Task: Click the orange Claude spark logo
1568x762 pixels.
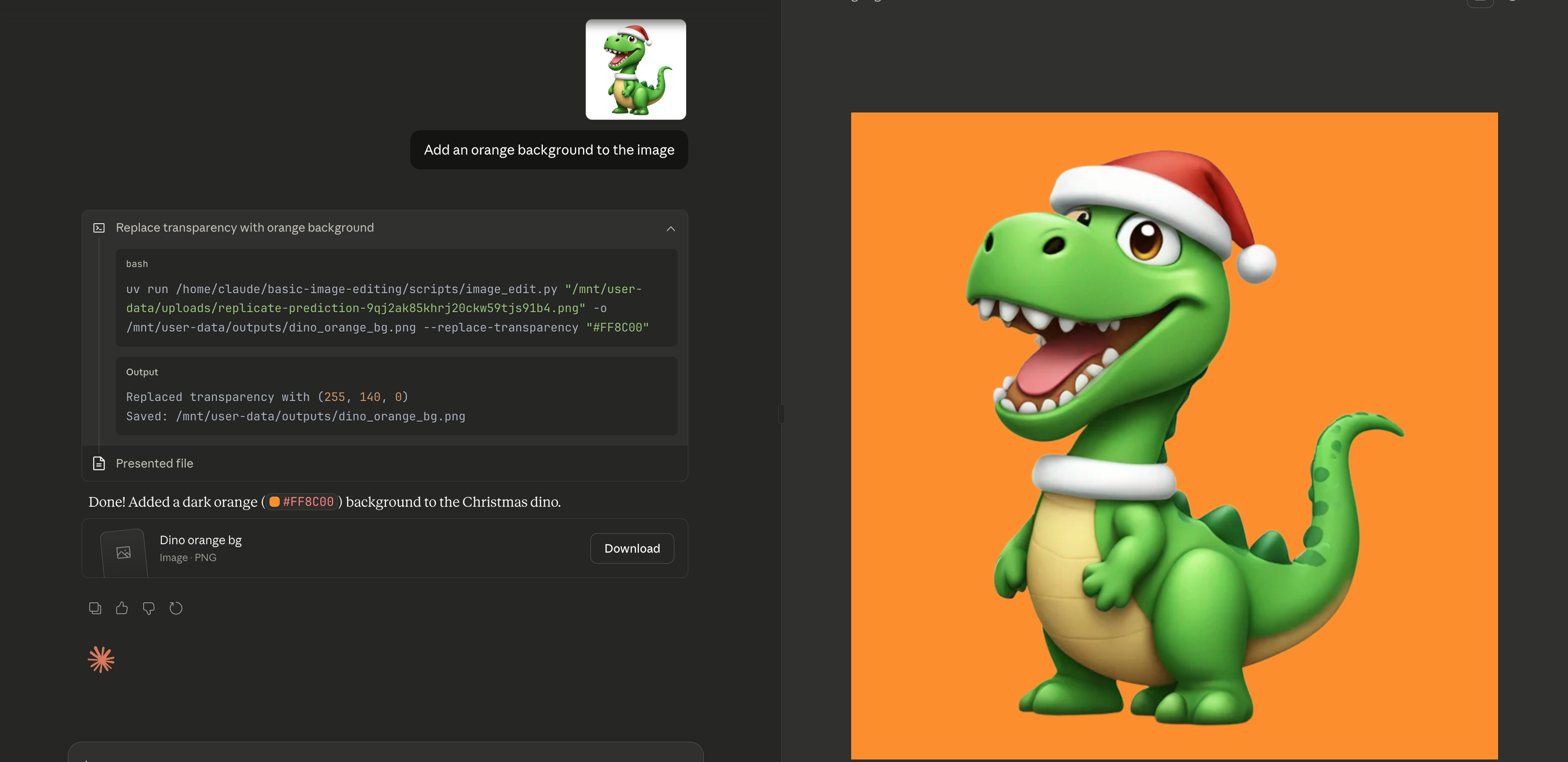Action: (101, 659)
